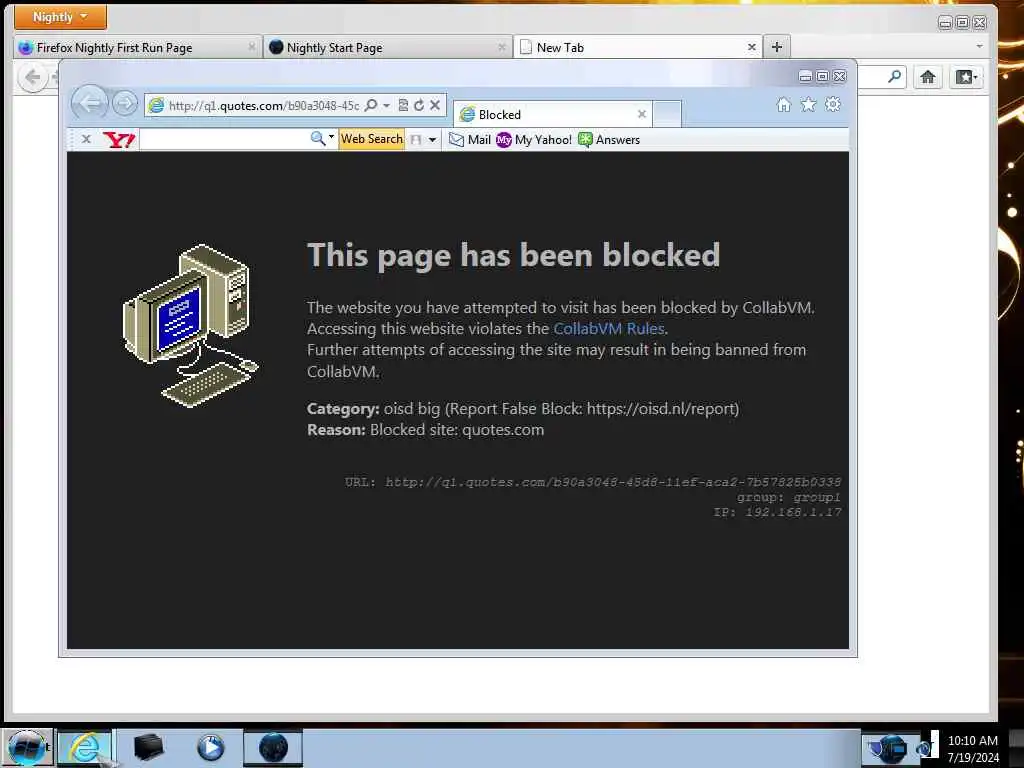This screenshot has height=768, width=1024.
Task: Close Firefox Nightly First Run Page tab
Action: click(x=251, y=47)
